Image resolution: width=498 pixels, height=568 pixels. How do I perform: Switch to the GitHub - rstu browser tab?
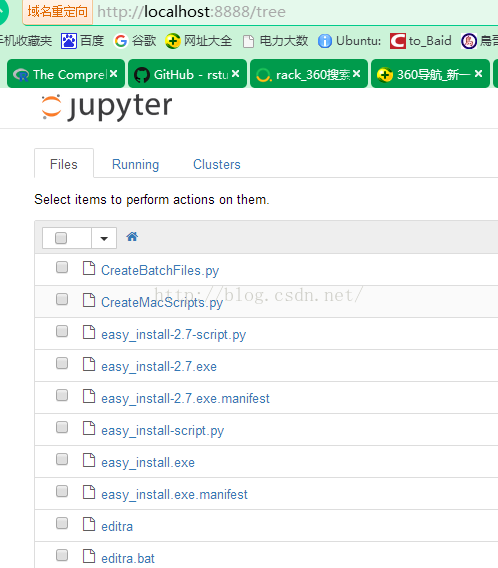tap(187, 74)
